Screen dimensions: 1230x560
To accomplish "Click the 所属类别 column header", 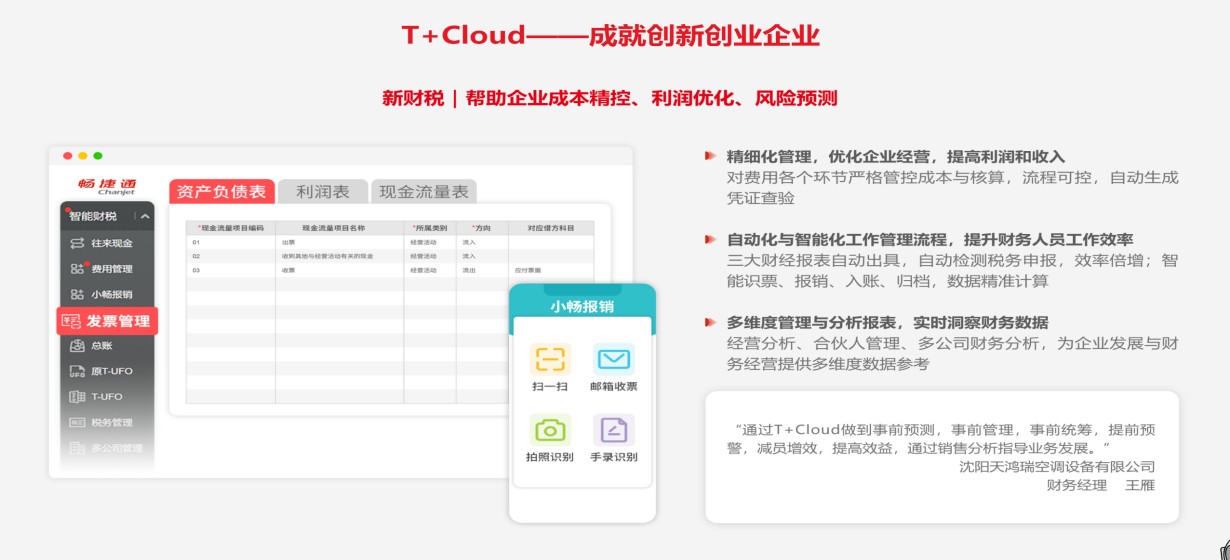I will coord(430,228).
